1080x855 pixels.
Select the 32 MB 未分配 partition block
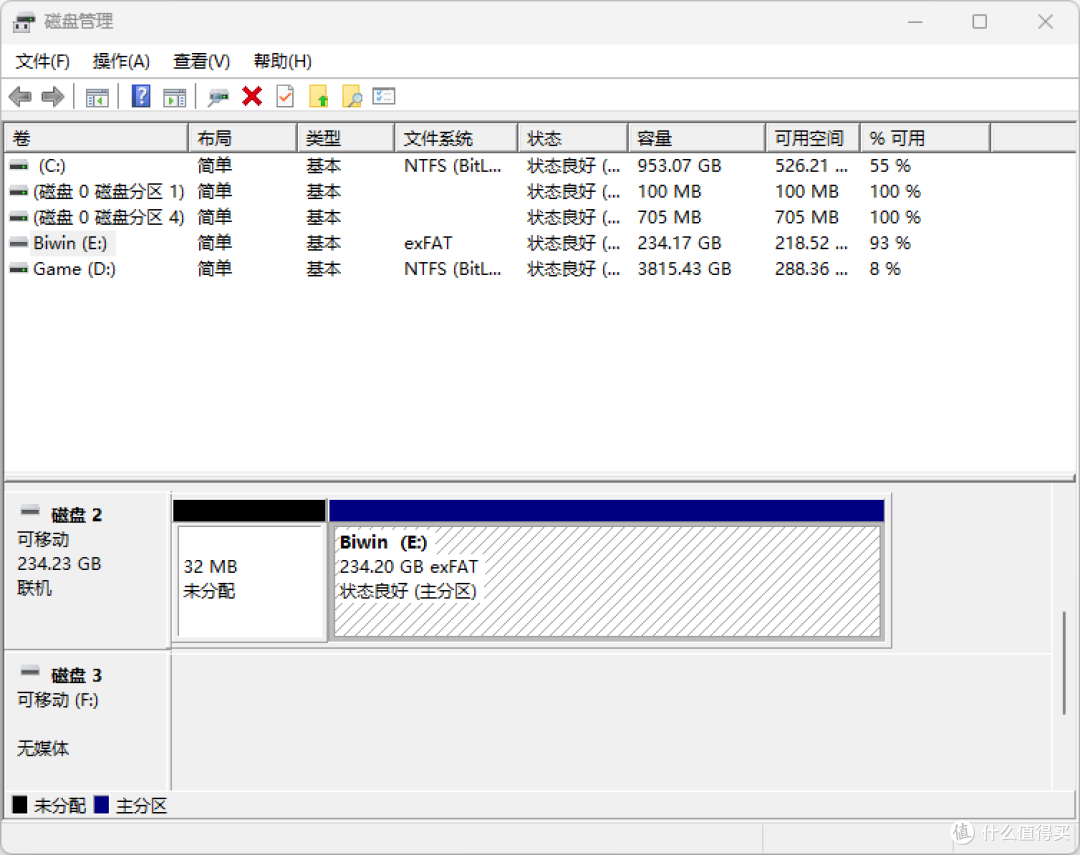(x=249, y=570)
